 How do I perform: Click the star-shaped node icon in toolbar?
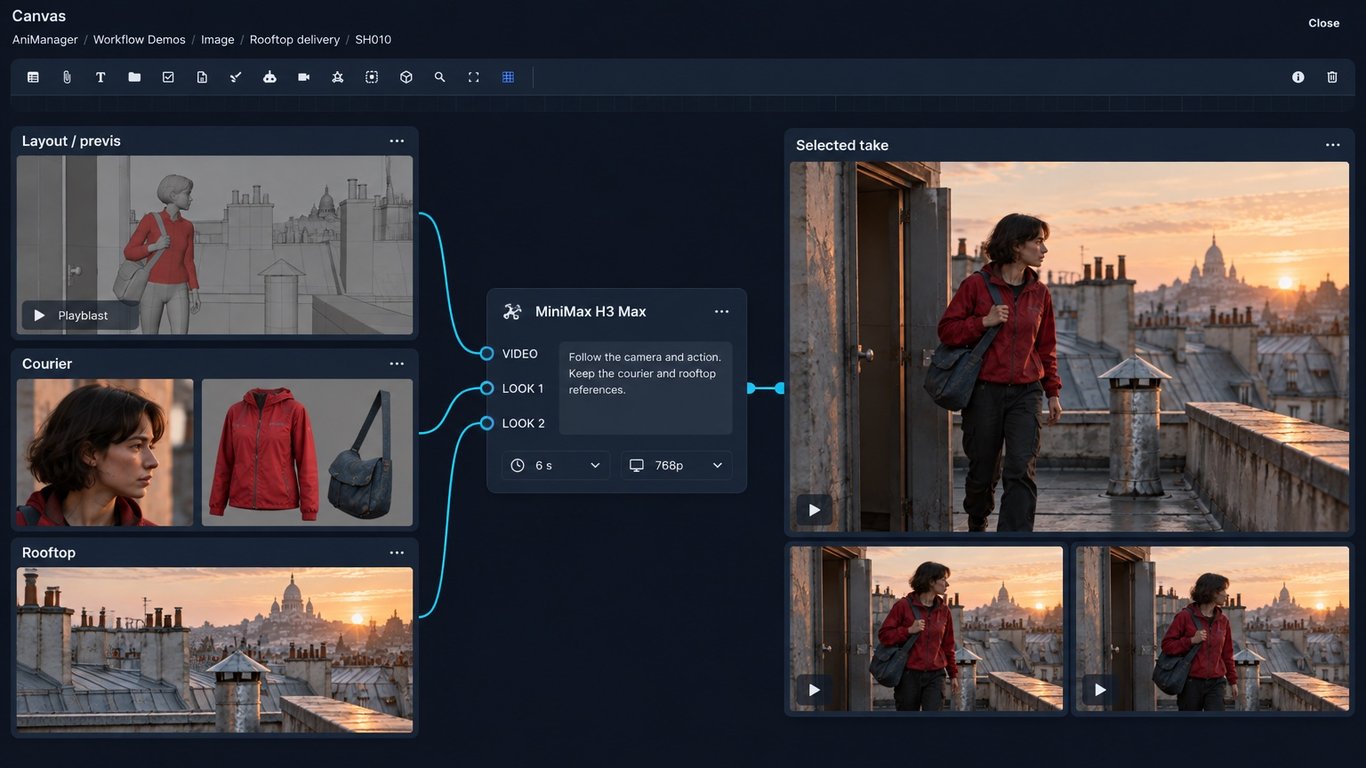point(338,77)
